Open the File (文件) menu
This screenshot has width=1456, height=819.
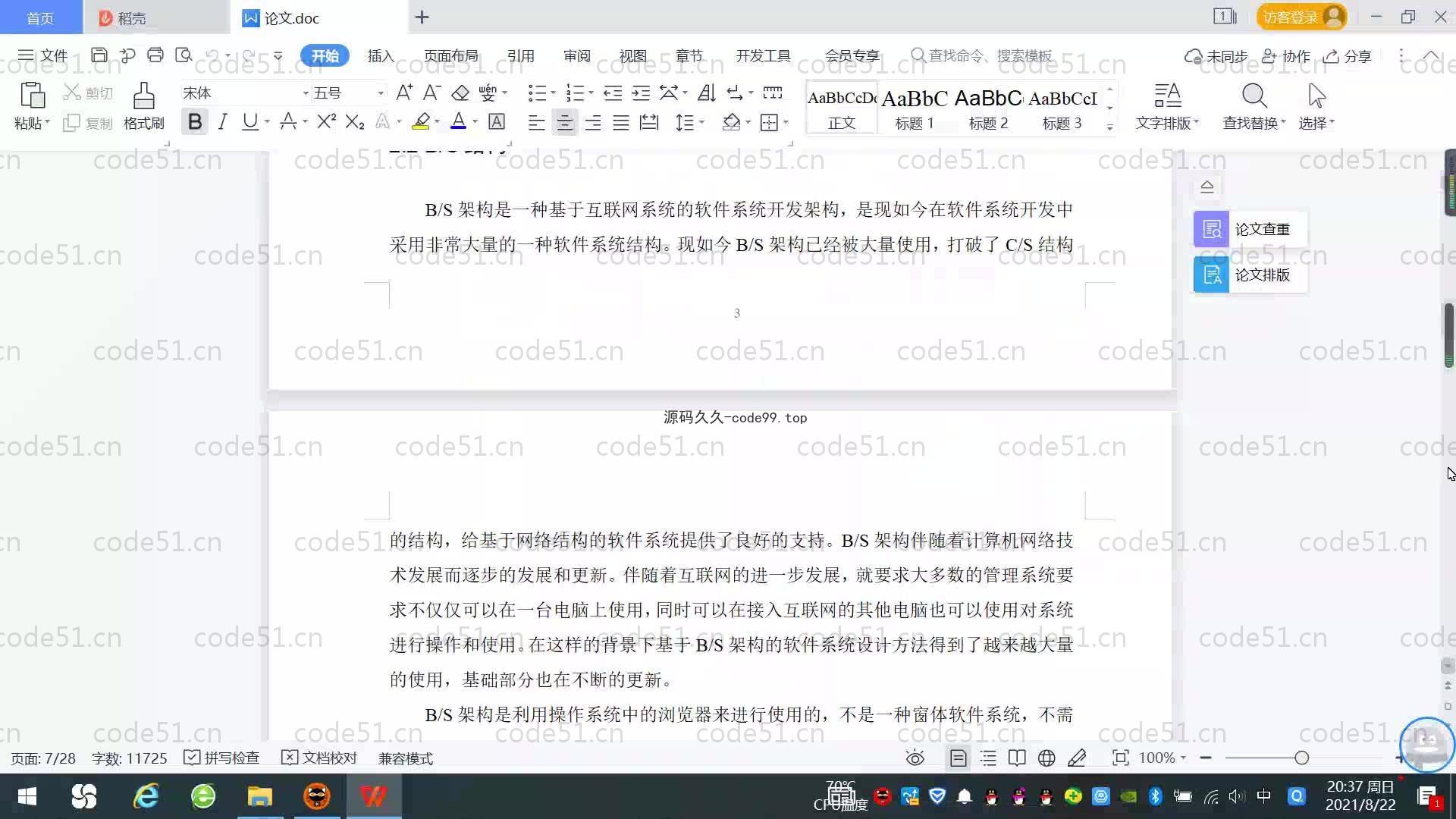42,55
